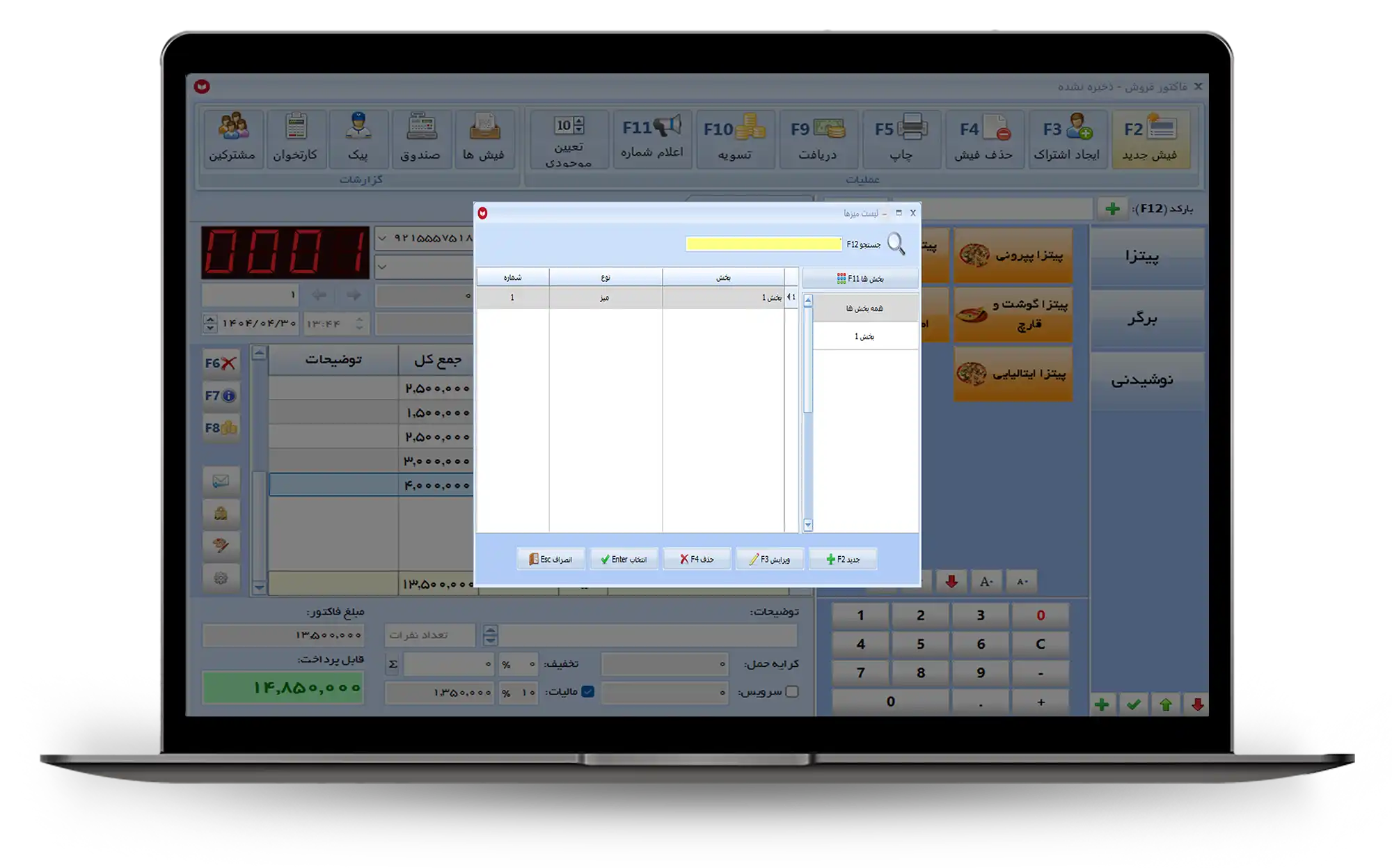Add پیتزا پپرونی product
Screen dimensions: 1392x868
(x=1013, y=255)
